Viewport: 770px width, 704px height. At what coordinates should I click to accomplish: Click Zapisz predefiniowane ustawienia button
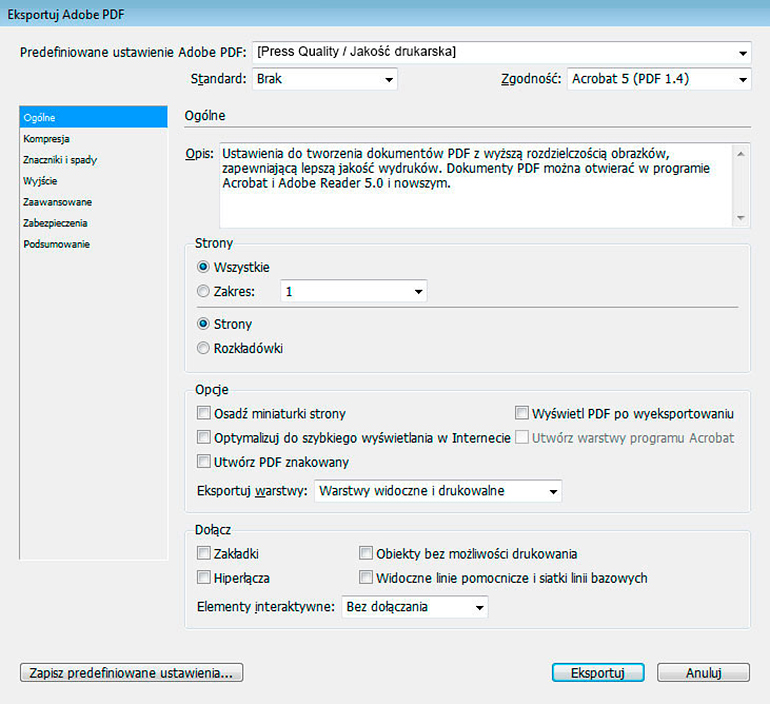coord(131,673)
